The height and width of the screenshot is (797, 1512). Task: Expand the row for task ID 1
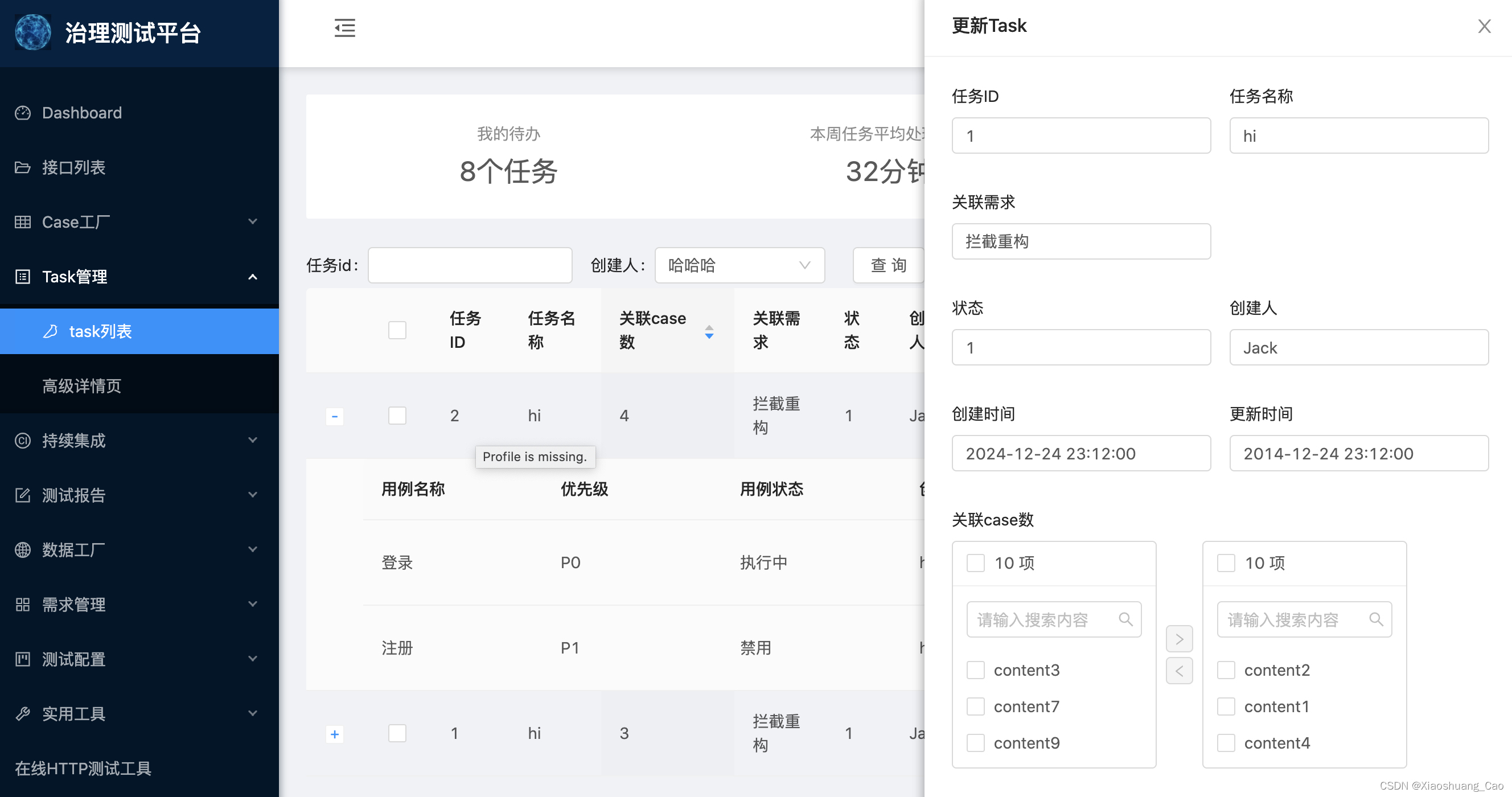[335, 734]
